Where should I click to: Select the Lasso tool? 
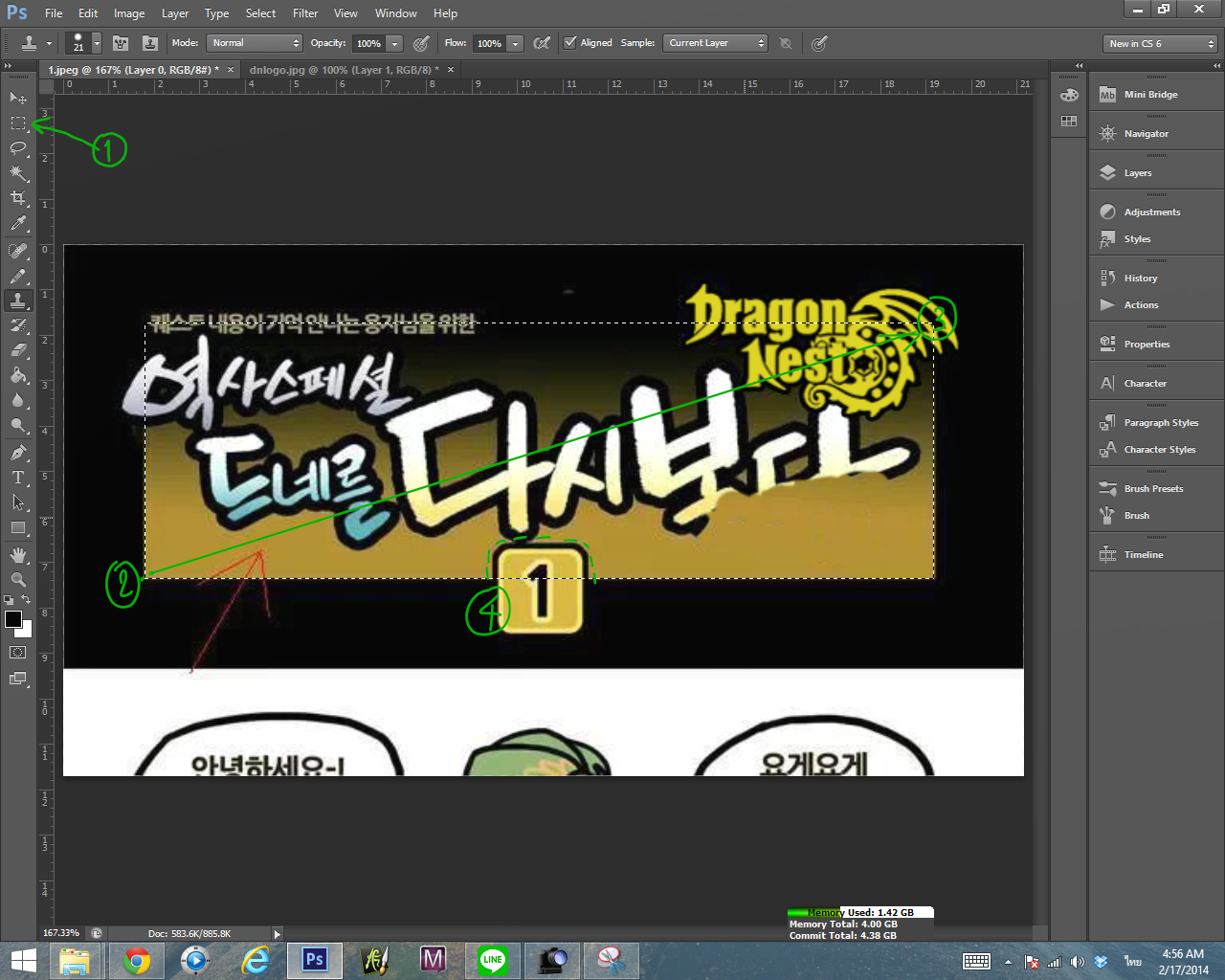coord(18,147)
